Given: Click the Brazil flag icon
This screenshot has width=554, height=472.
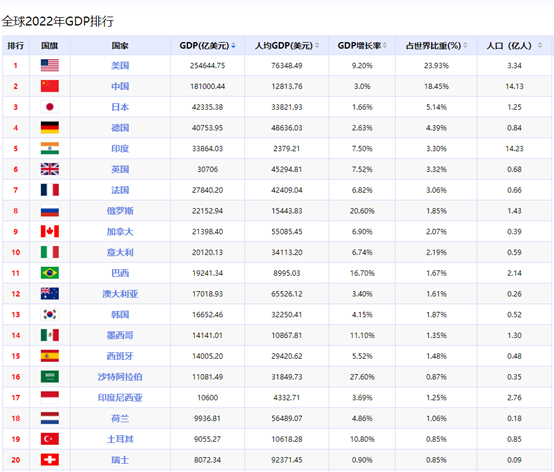Looking at the screenshot, I should [x=50, y=273].
